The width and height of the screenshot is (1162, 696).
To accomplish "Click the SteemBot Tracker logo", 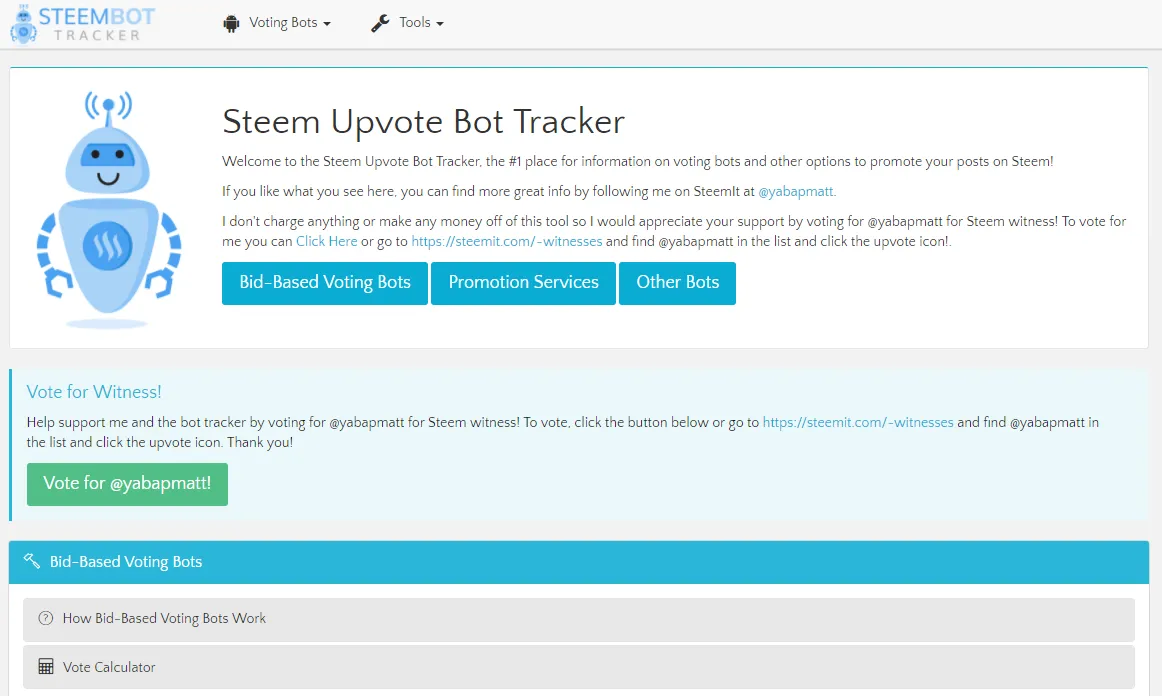I will pyautogui.click(x=82, y=24).
